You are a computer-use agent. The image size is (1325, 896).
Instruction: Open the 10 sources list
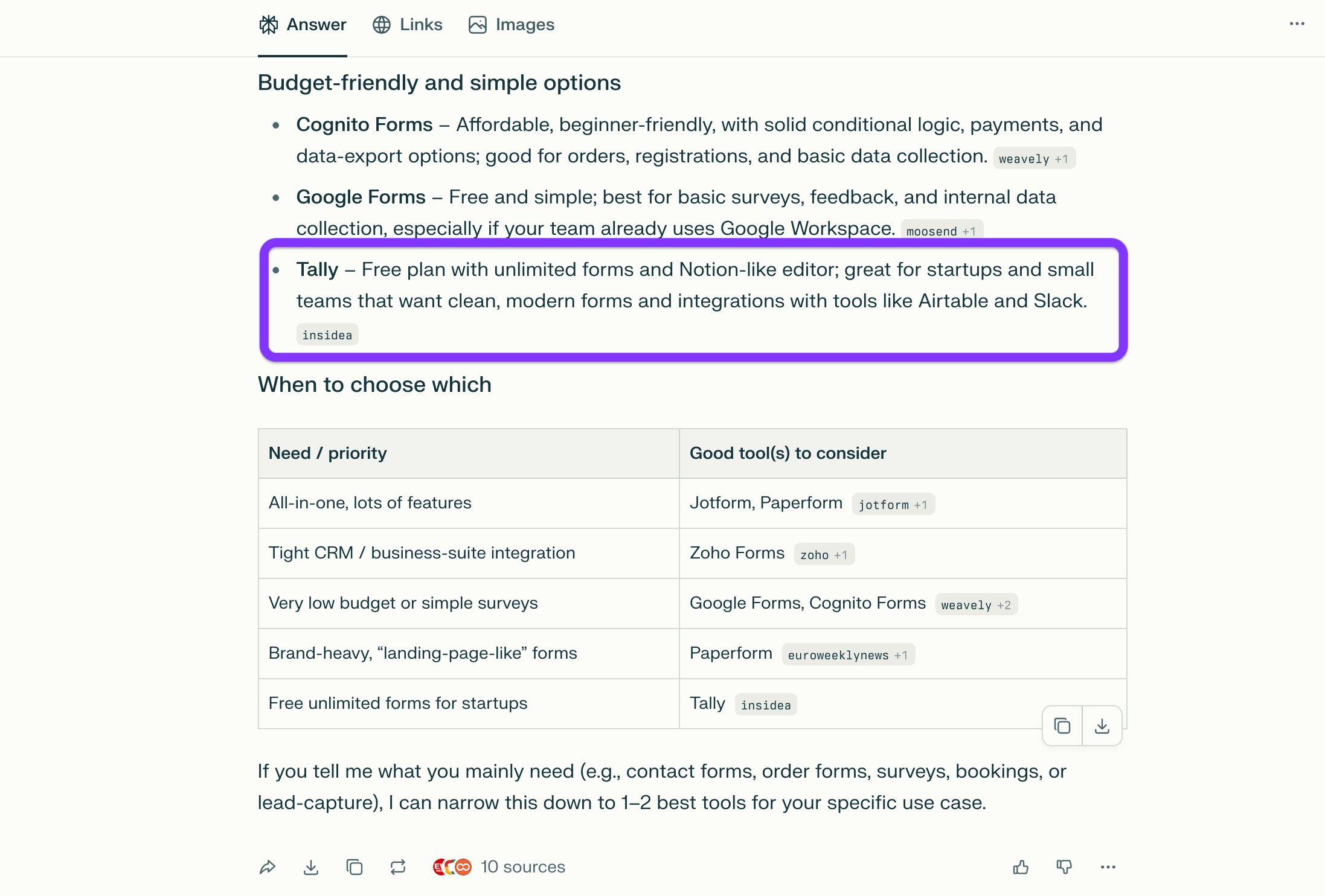click(x=499, y=867)
